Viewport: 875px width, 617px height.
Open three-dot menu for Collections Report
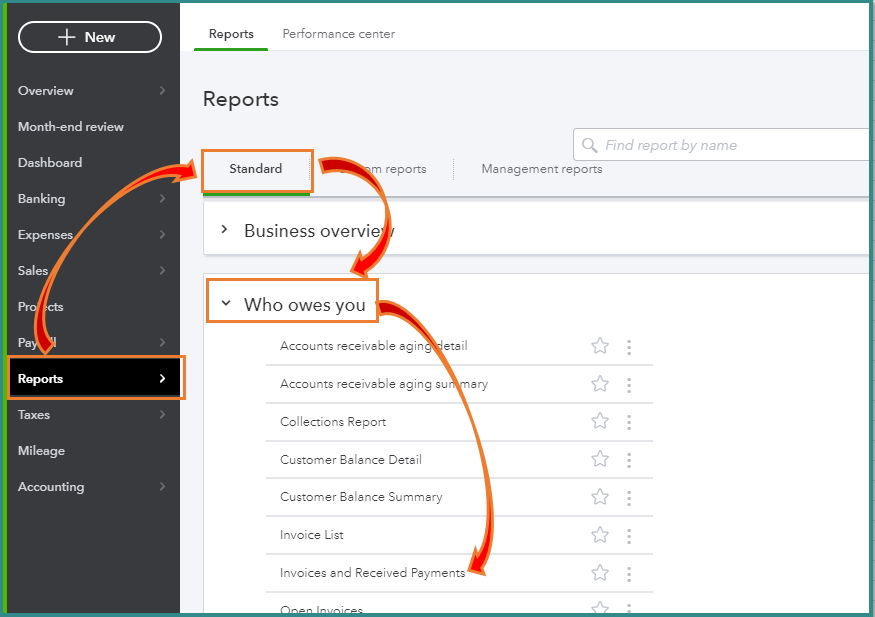pos(629,422)
